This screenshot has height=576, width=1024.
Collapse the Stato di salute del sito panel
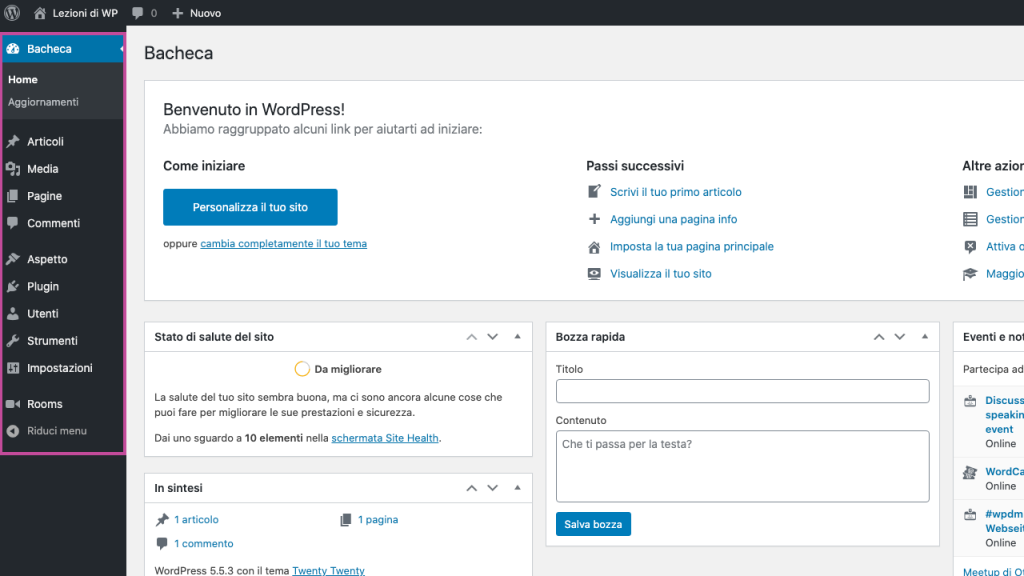[x=517, y=336]
